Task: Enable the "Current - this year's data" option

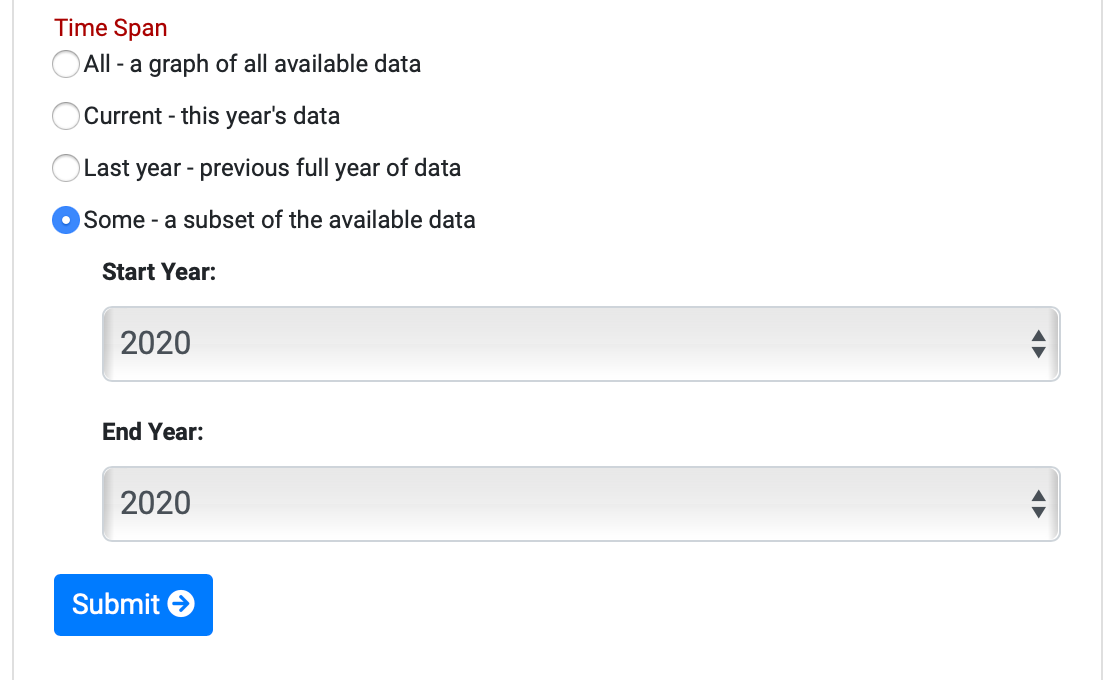Action: coord(65,116)
